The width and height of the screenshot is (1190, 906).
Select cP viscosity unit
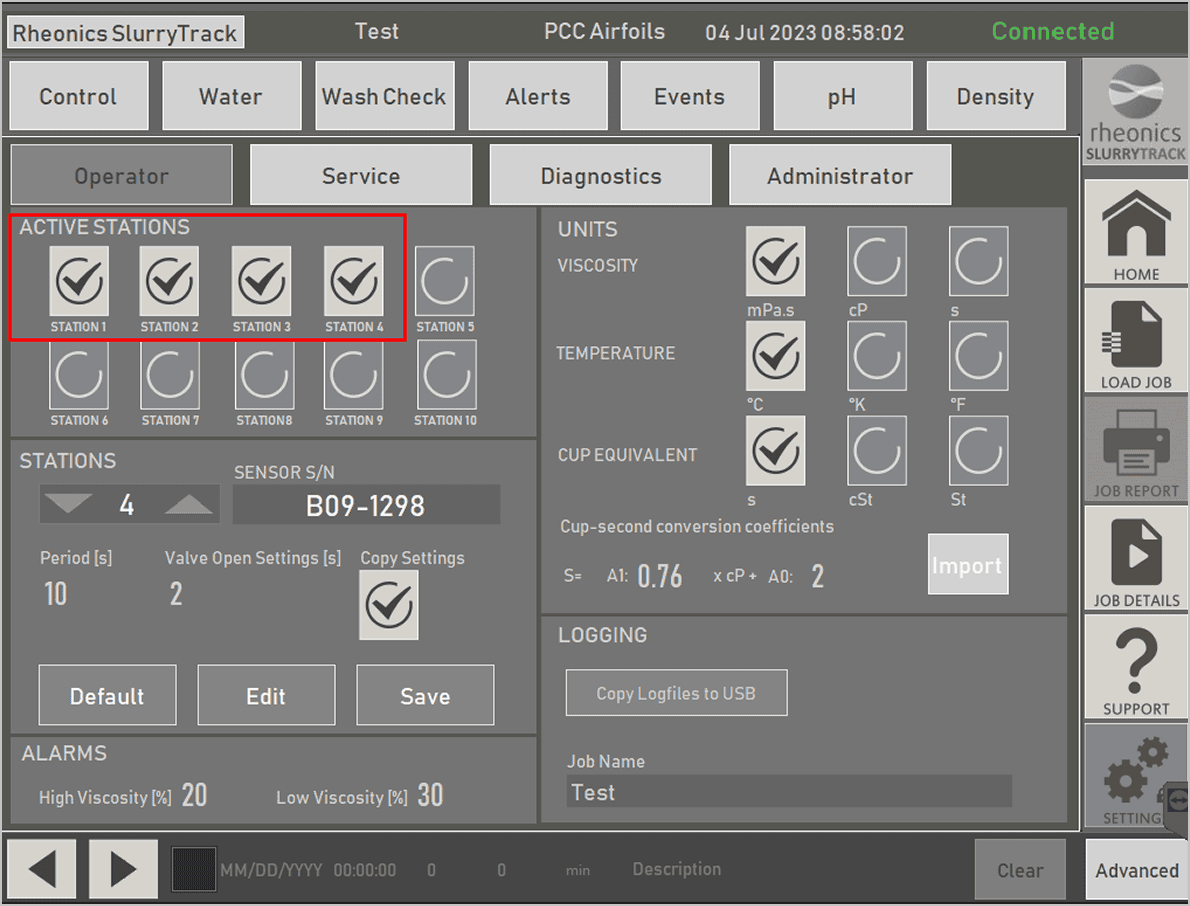877,262
